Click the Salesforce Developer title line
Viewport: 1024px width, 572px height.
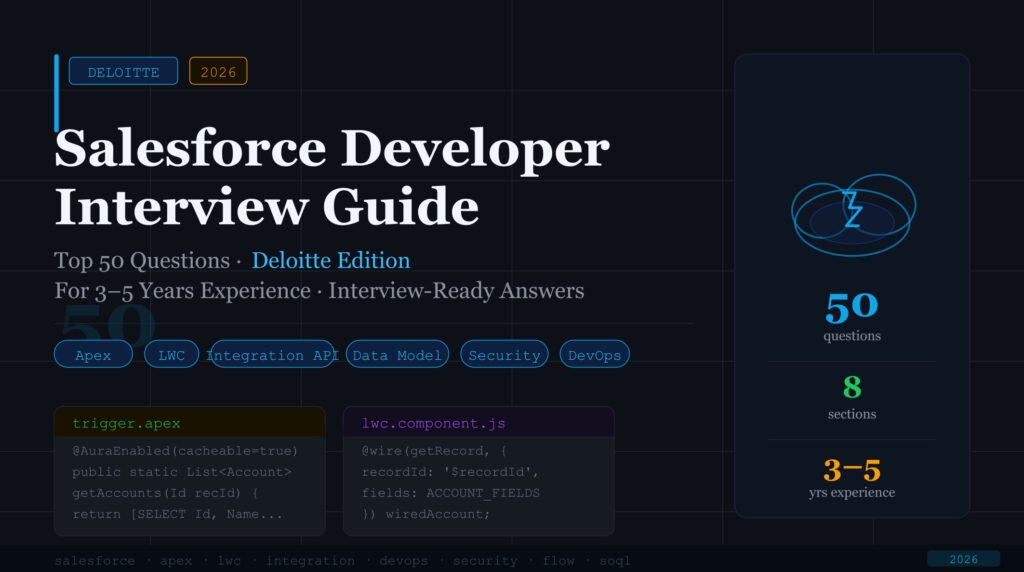[x=332, y=149]
